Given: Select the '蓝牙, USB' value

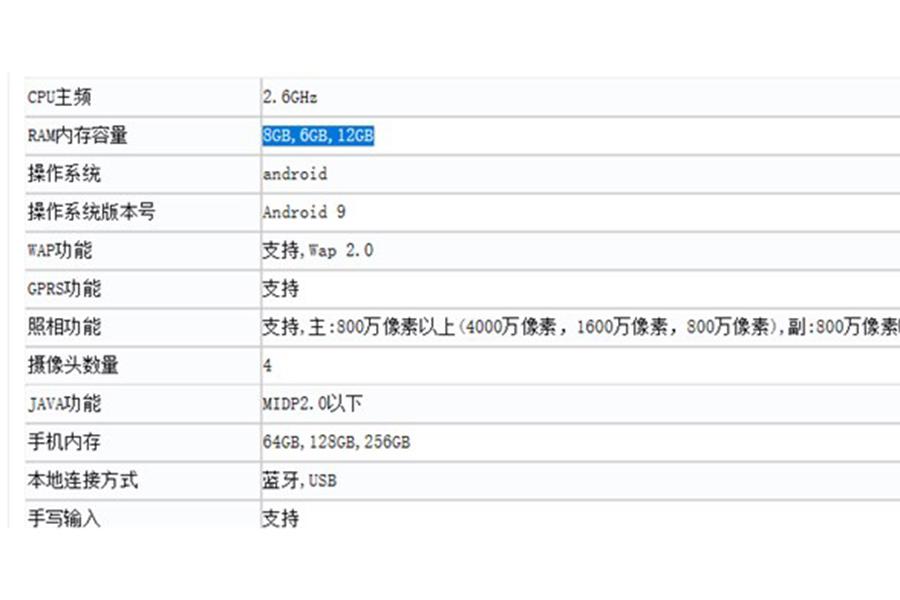Looking at the screenshot, I should pyautogui.click(x=300, y=480).
